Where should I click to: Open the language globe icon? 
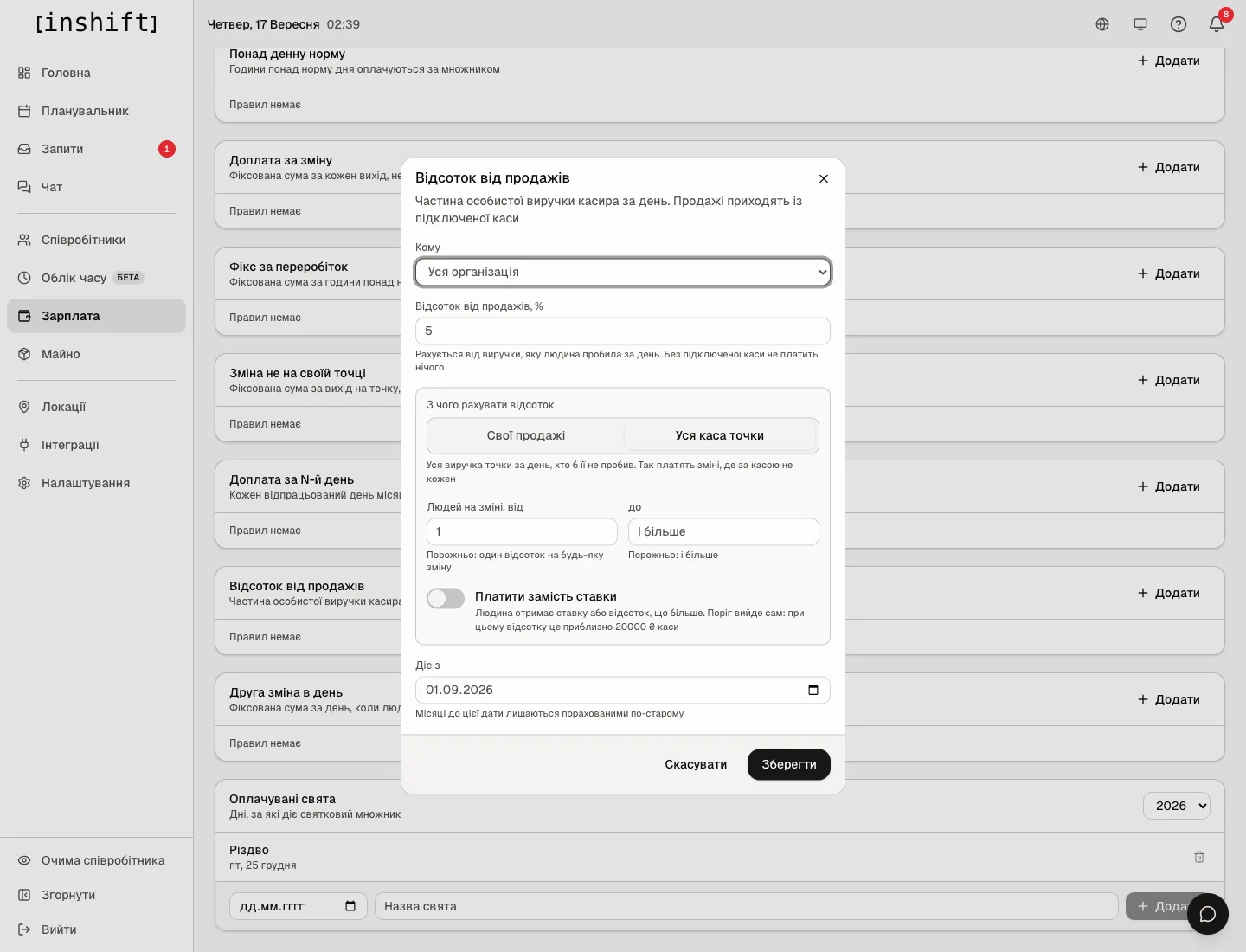tap(1102, 24)
